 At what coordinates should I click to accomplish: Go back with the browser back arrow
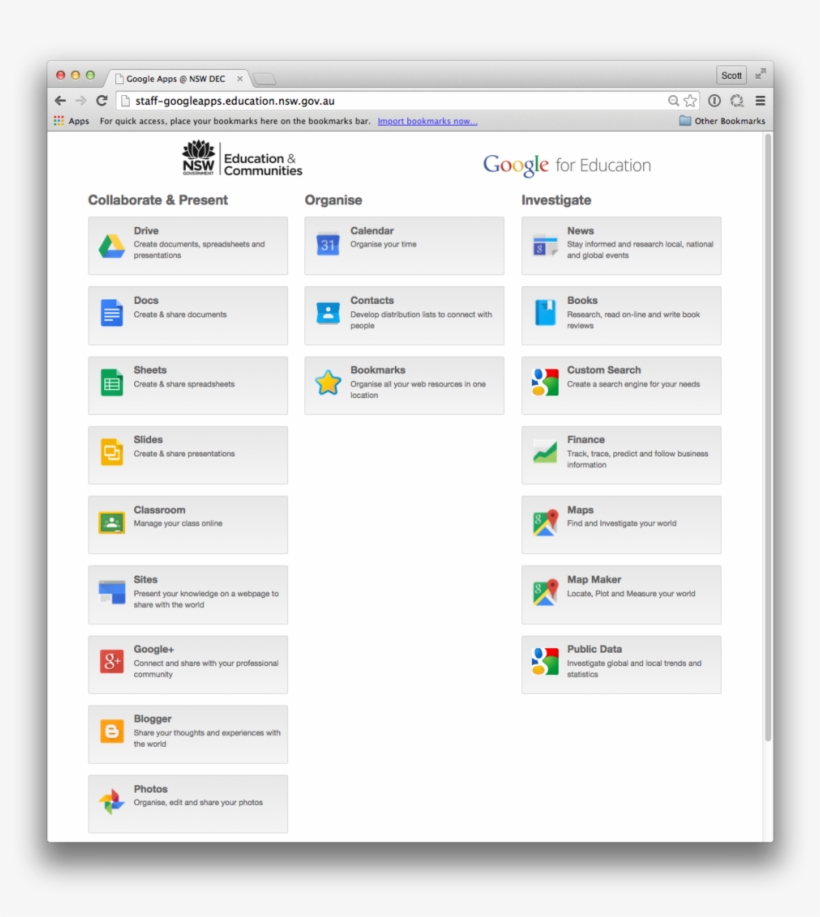point(60,101)
